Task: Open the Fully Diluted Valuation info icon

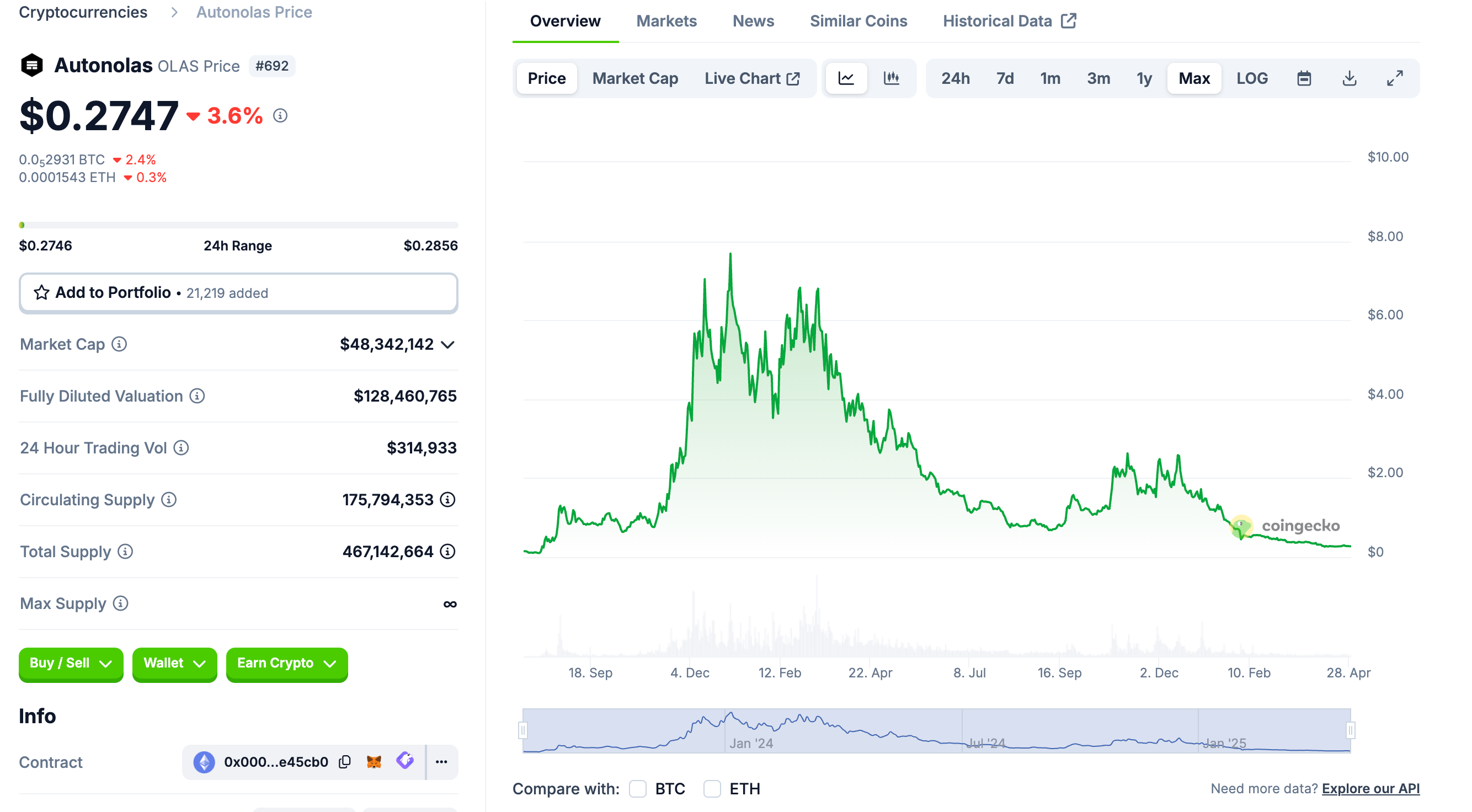Action: 197,396
